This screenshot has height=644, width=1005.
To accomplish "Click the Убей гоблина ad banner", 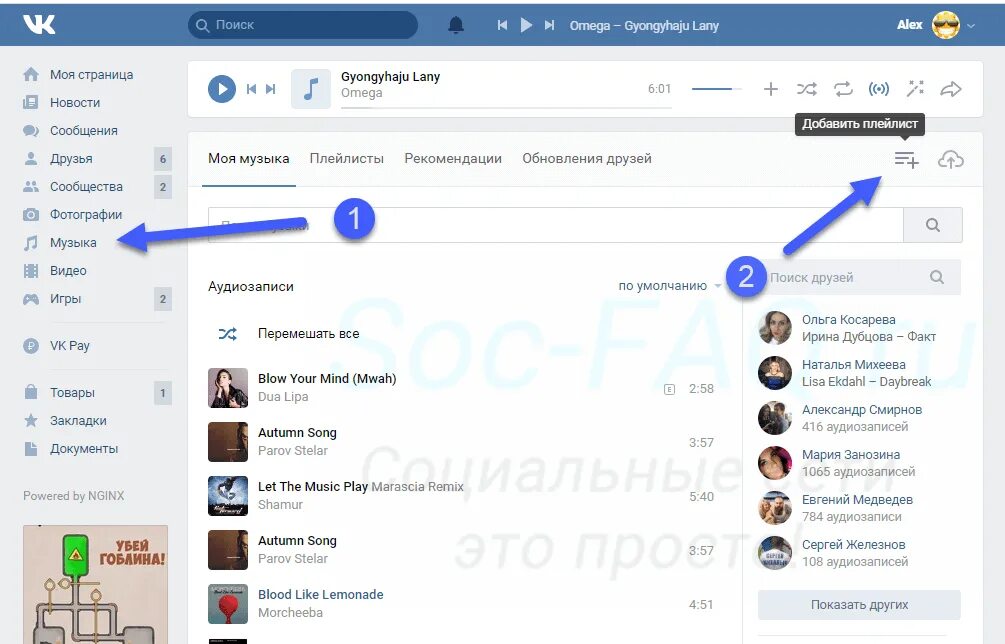I will click(x=96, y=584).
